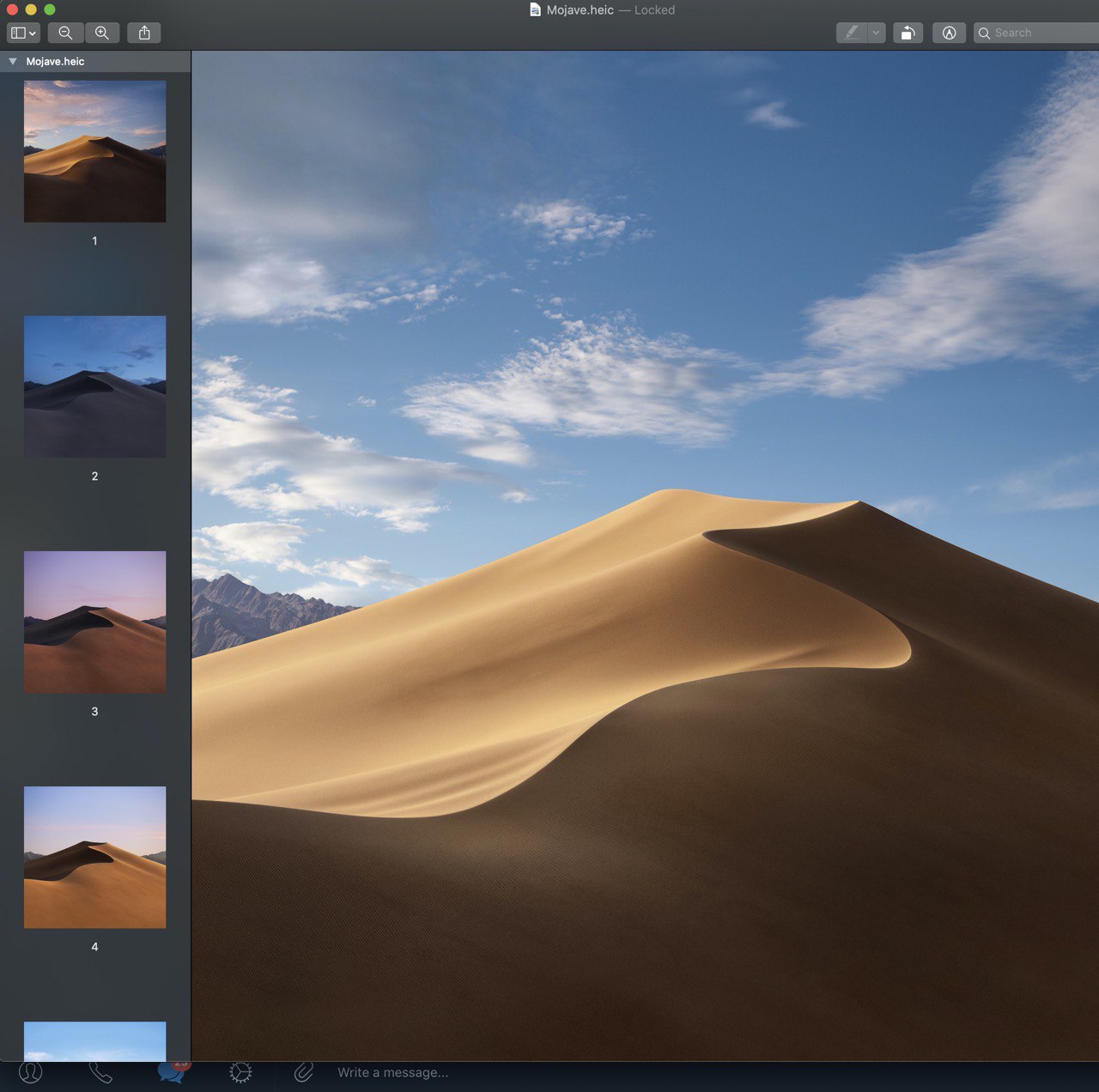Viewport: 1099px width, 1092px height.
Task: Click the Locked status in title
Action: pyautogui.click(x=654, y=10)
